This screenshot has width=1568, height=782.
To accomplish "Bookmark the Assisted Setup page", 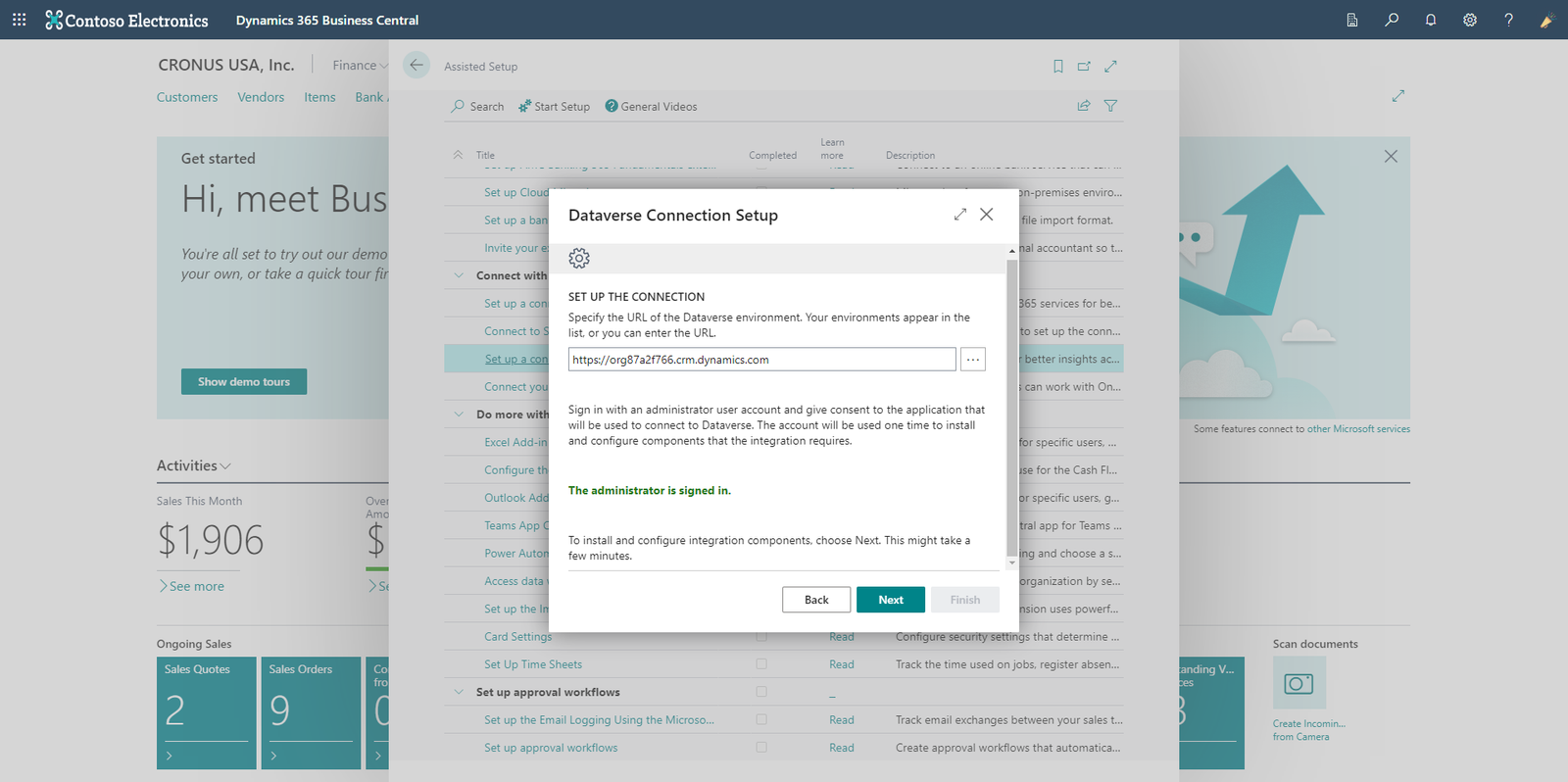I will point(1057,66).
